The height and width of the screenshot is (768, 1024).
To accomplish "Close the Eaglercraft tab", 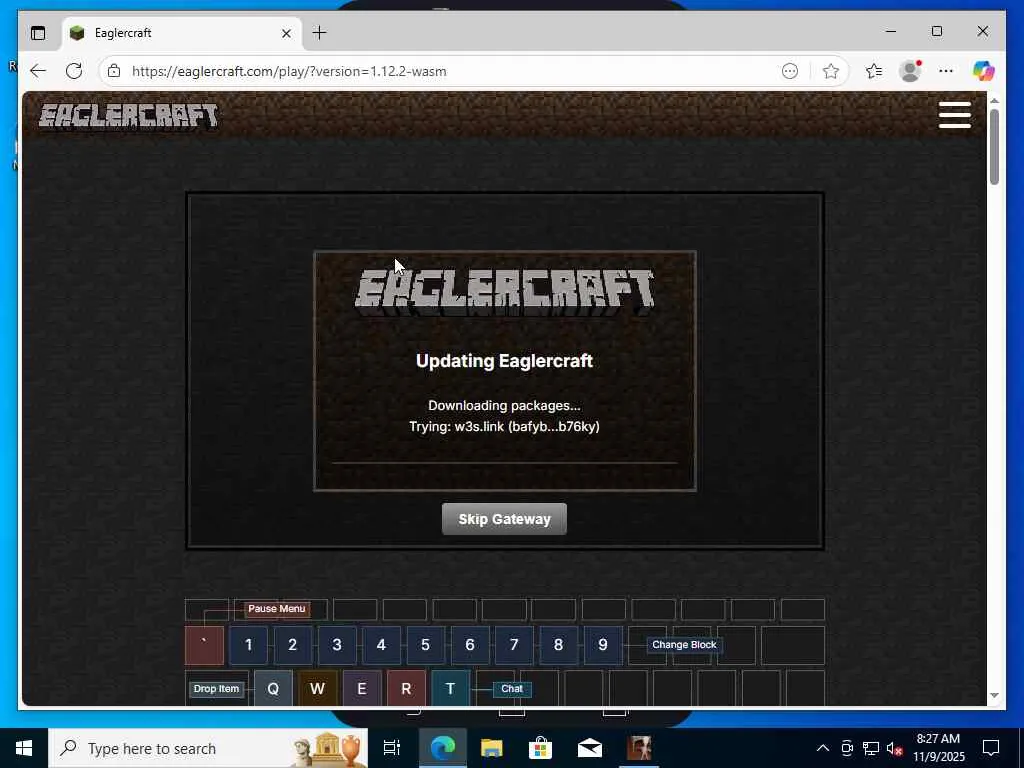I will [x=286, y=33].
